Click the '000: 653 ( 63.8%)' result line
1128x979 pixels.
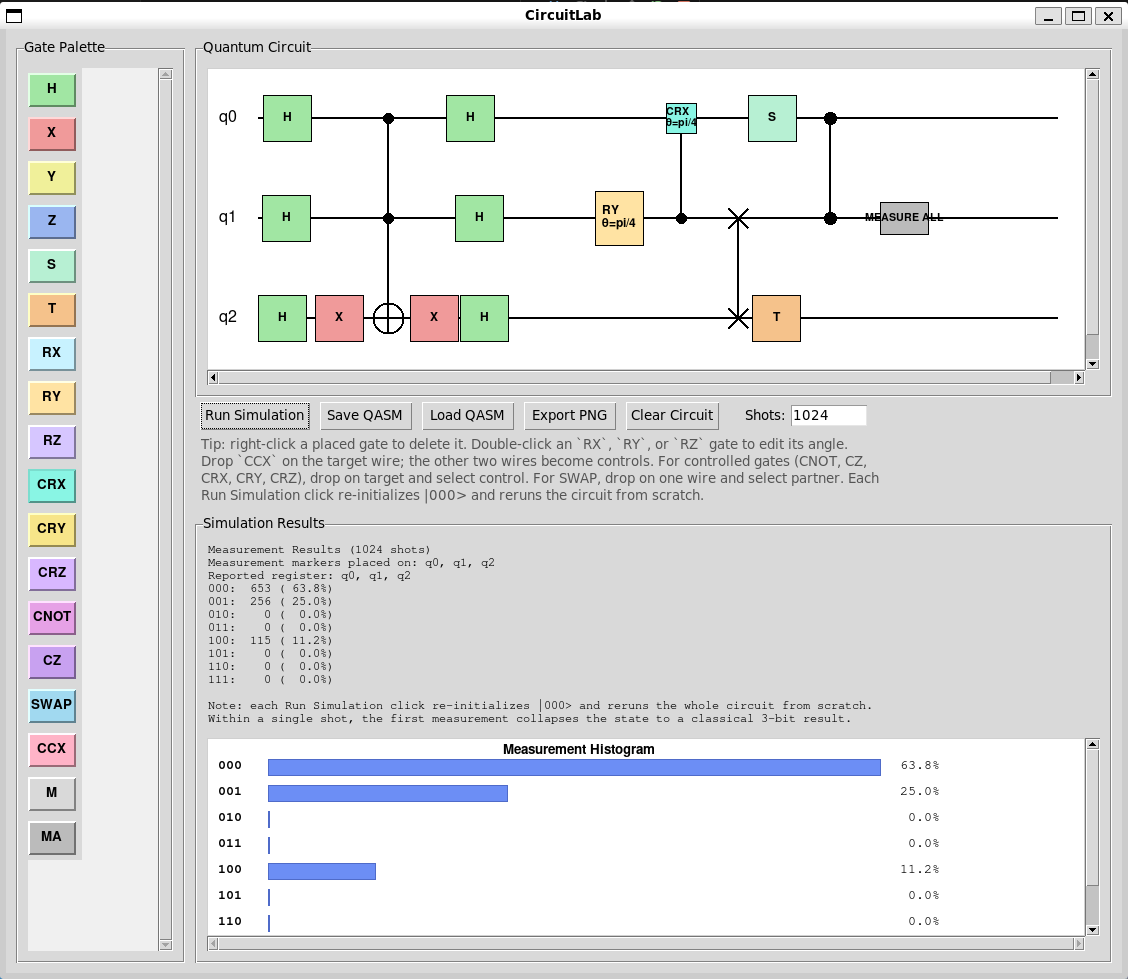pyautogui.click(x=270, y=588)
